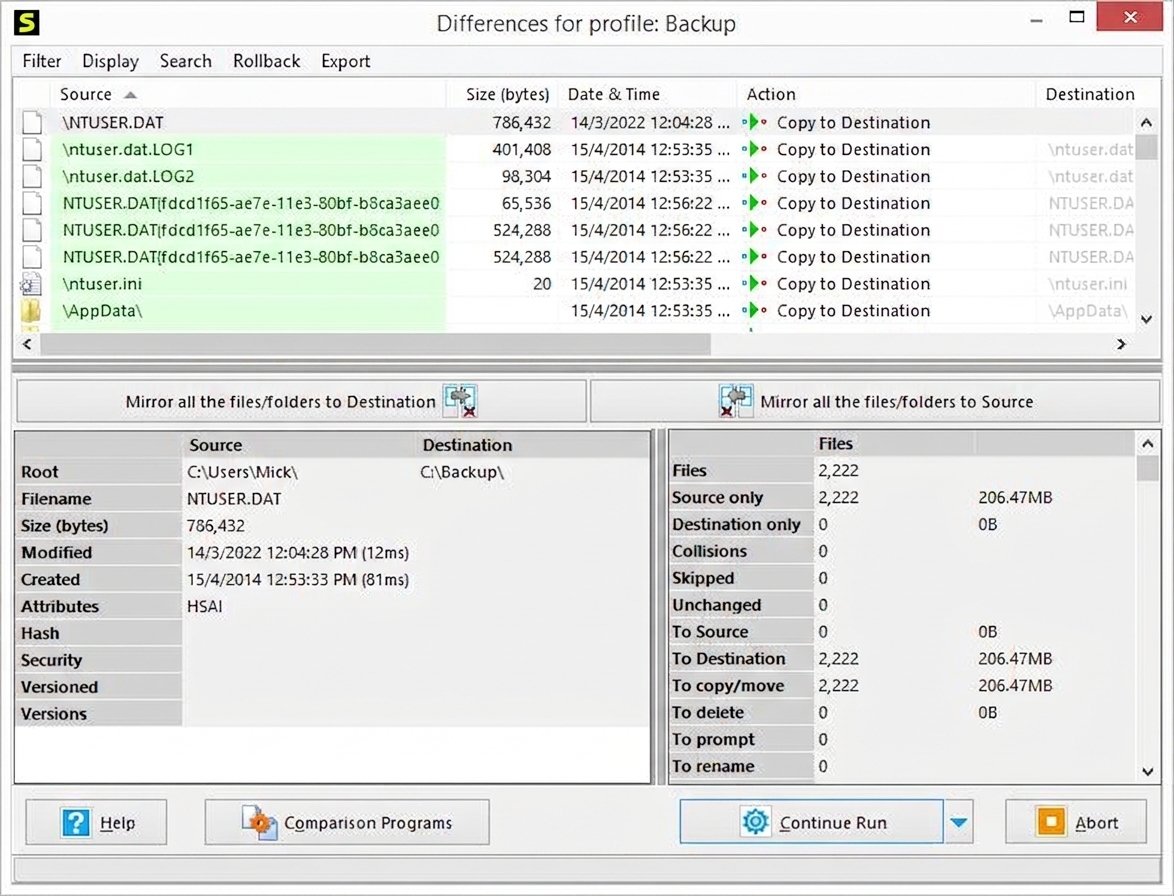This screenshot has width=1174, height=896.
Task: Expand the Continue Run dropdown arrow
Action: (x=958, y=822)
